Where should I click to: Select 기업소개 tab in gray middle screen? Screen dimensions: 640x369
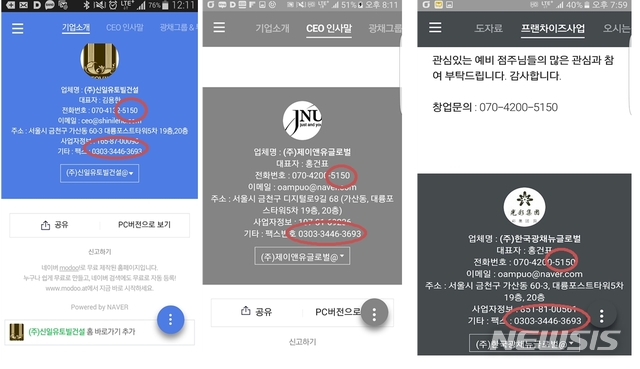click(272, 28)
